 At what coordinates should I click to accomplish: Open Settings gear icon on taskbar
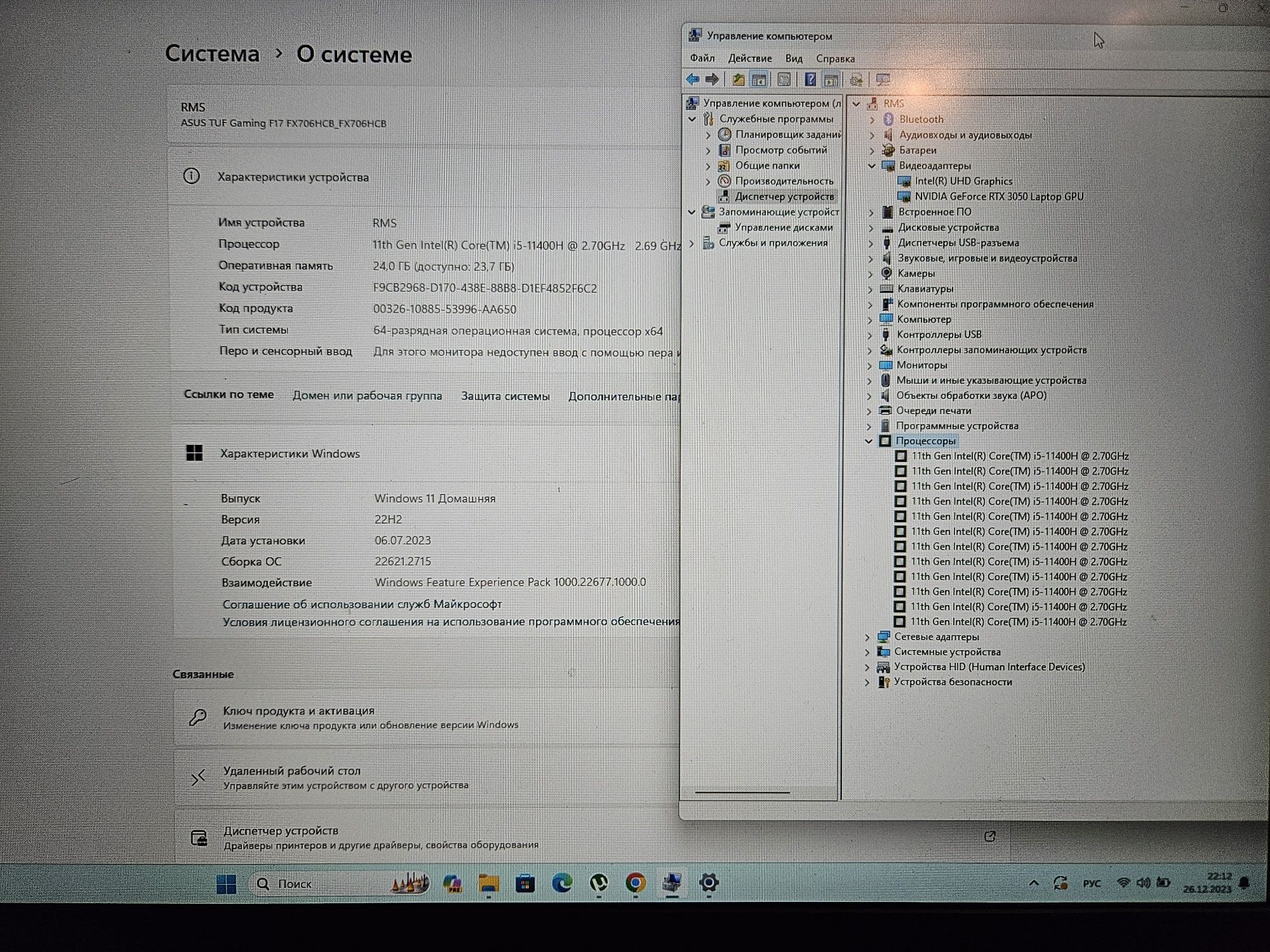pyautogui.click(x=709, y=883)
